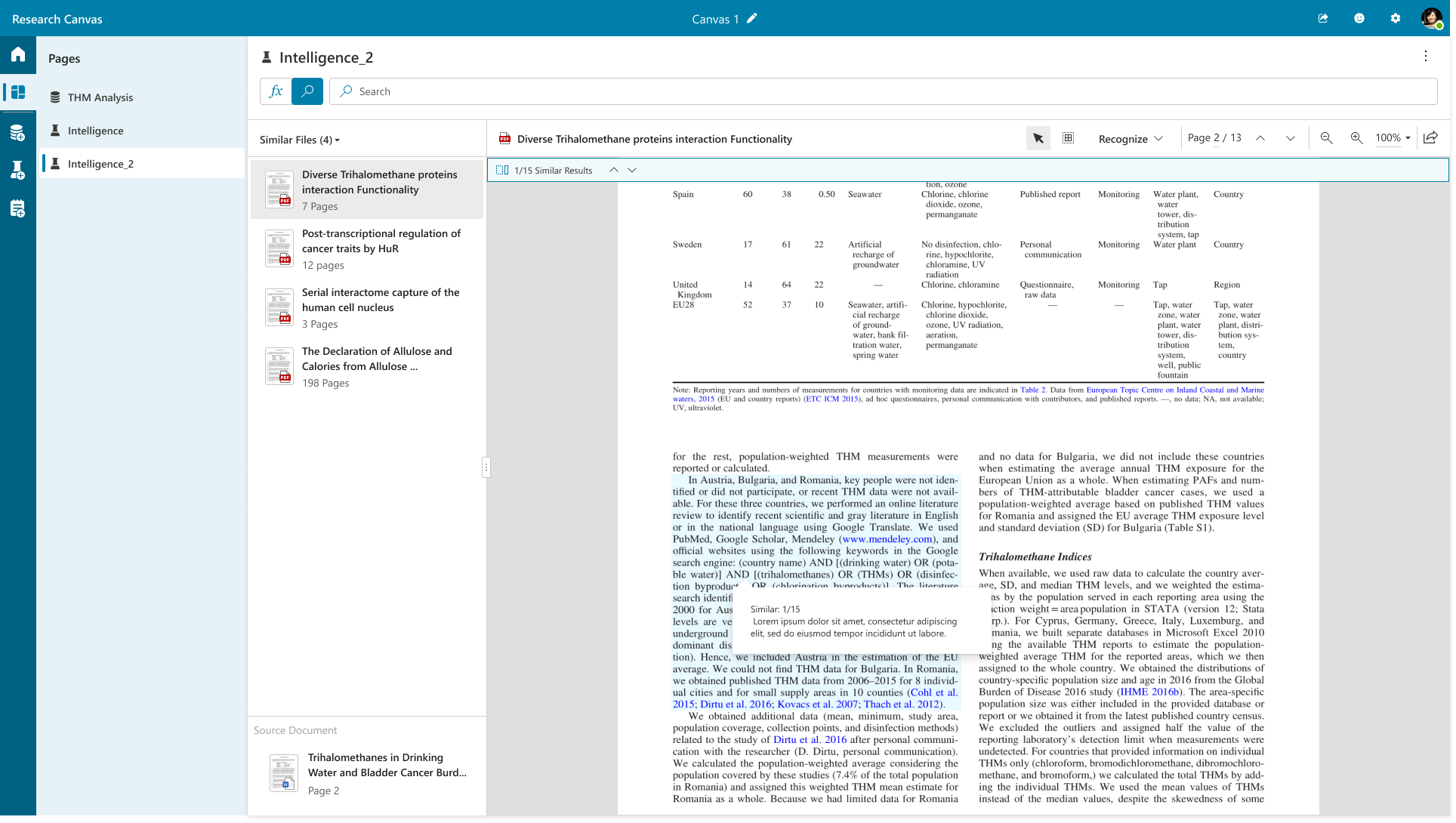The height and width of the screenshot is (823, 1456).
Task: Open settings gear in the top bar
Action: (x=1395, y=19)
